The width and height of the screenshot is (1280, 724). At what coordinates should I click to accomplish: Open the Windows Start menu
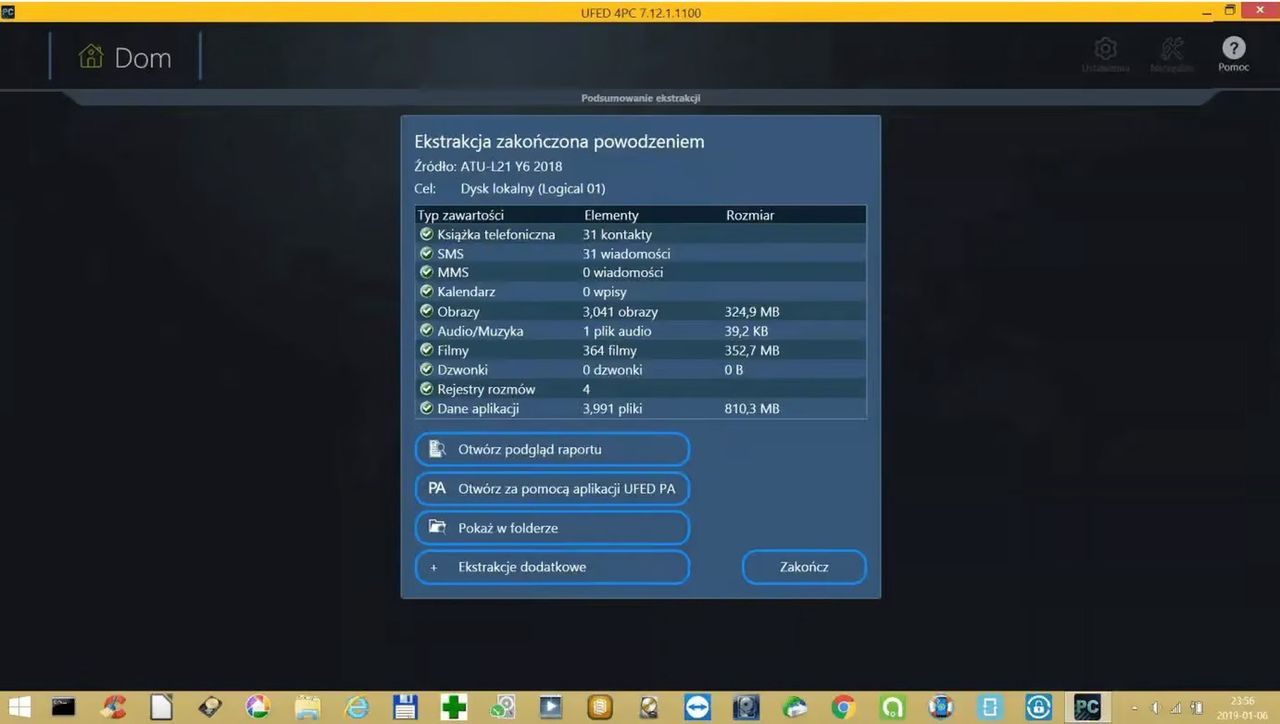(x=18, y=707)
